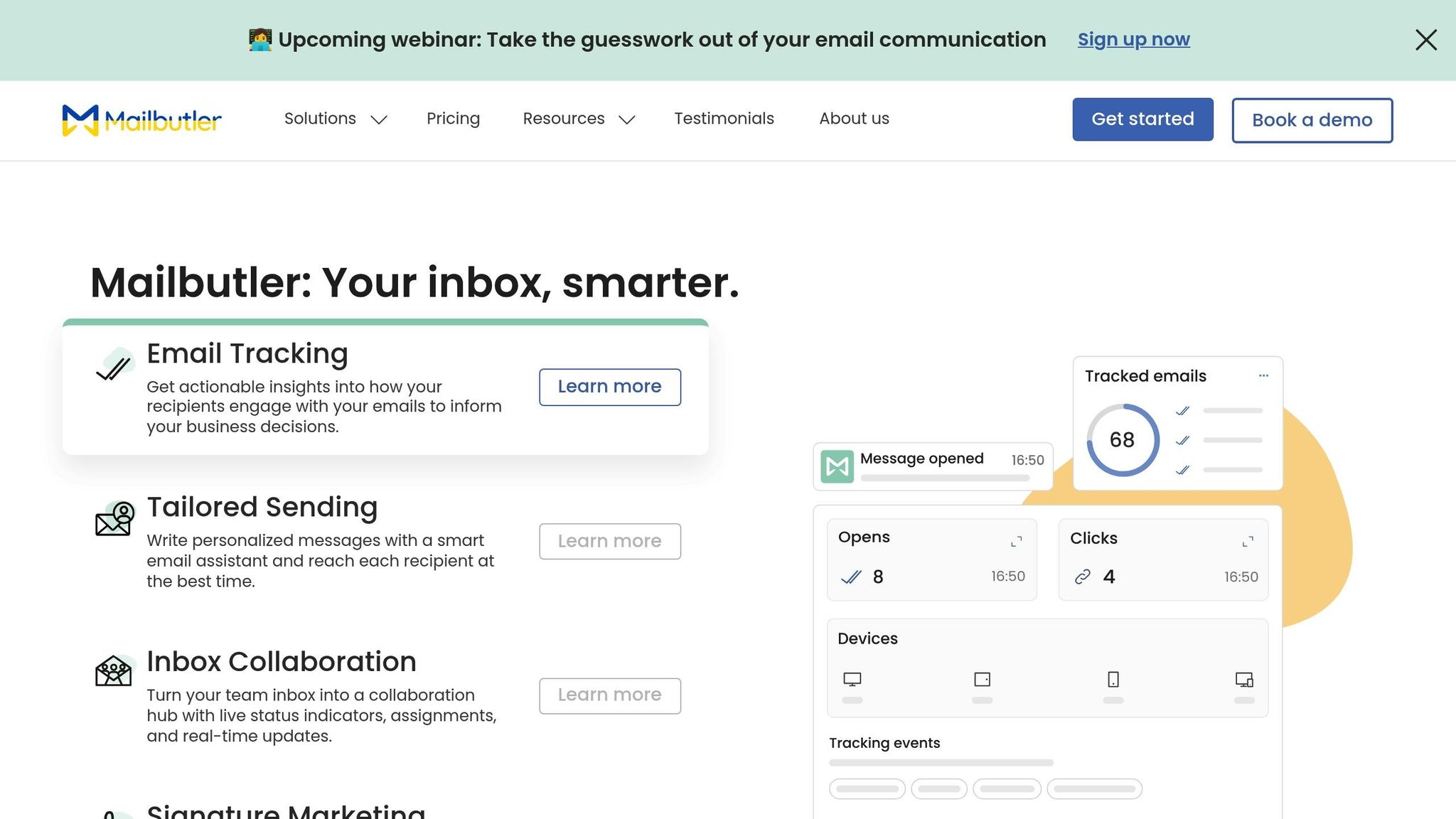Click the Inbox Collaboration icon

click(x=114, y=671)
